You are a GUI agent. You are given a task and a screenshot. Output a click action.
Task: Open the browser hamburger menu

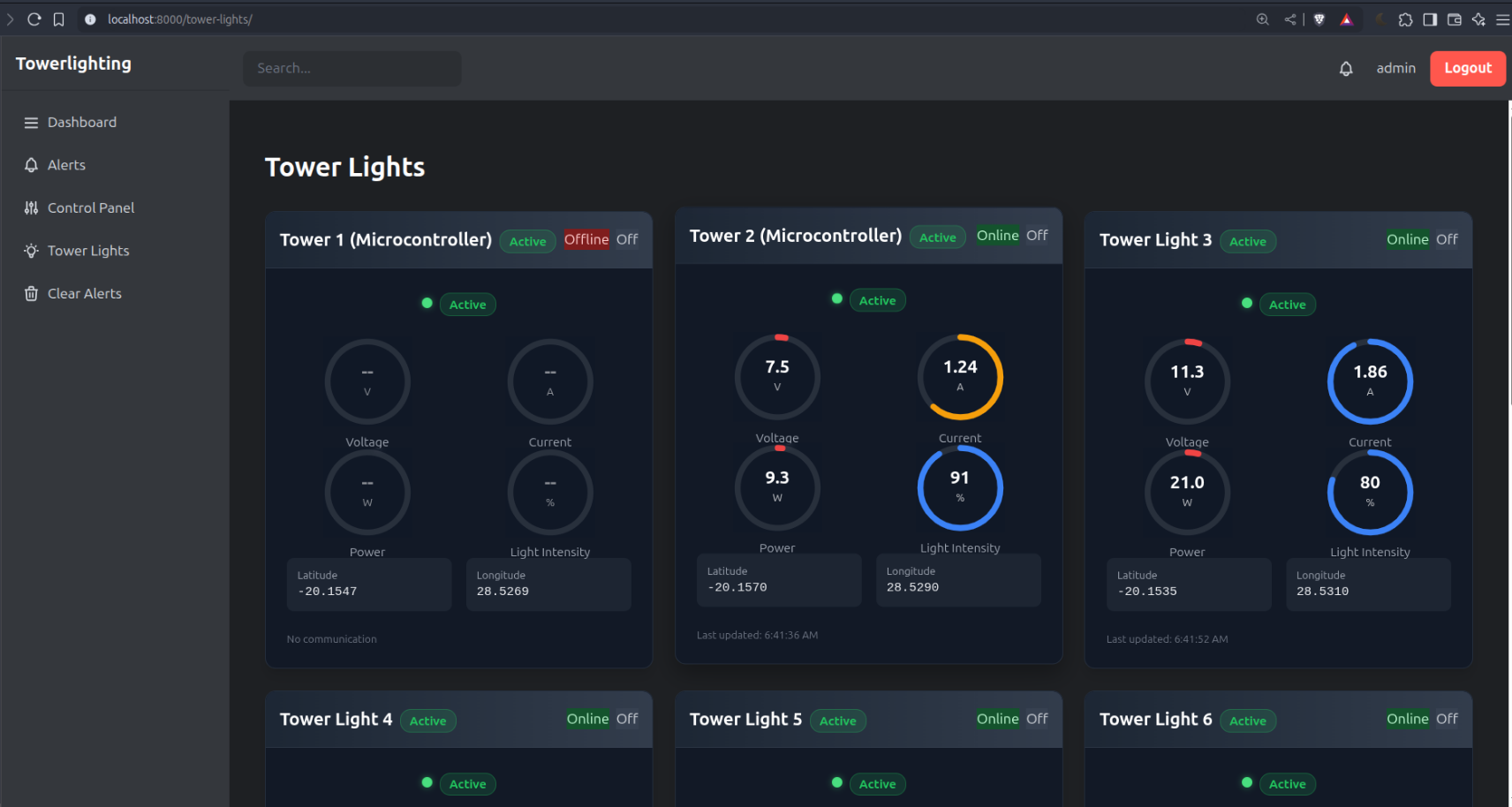tap(1502, 19)
